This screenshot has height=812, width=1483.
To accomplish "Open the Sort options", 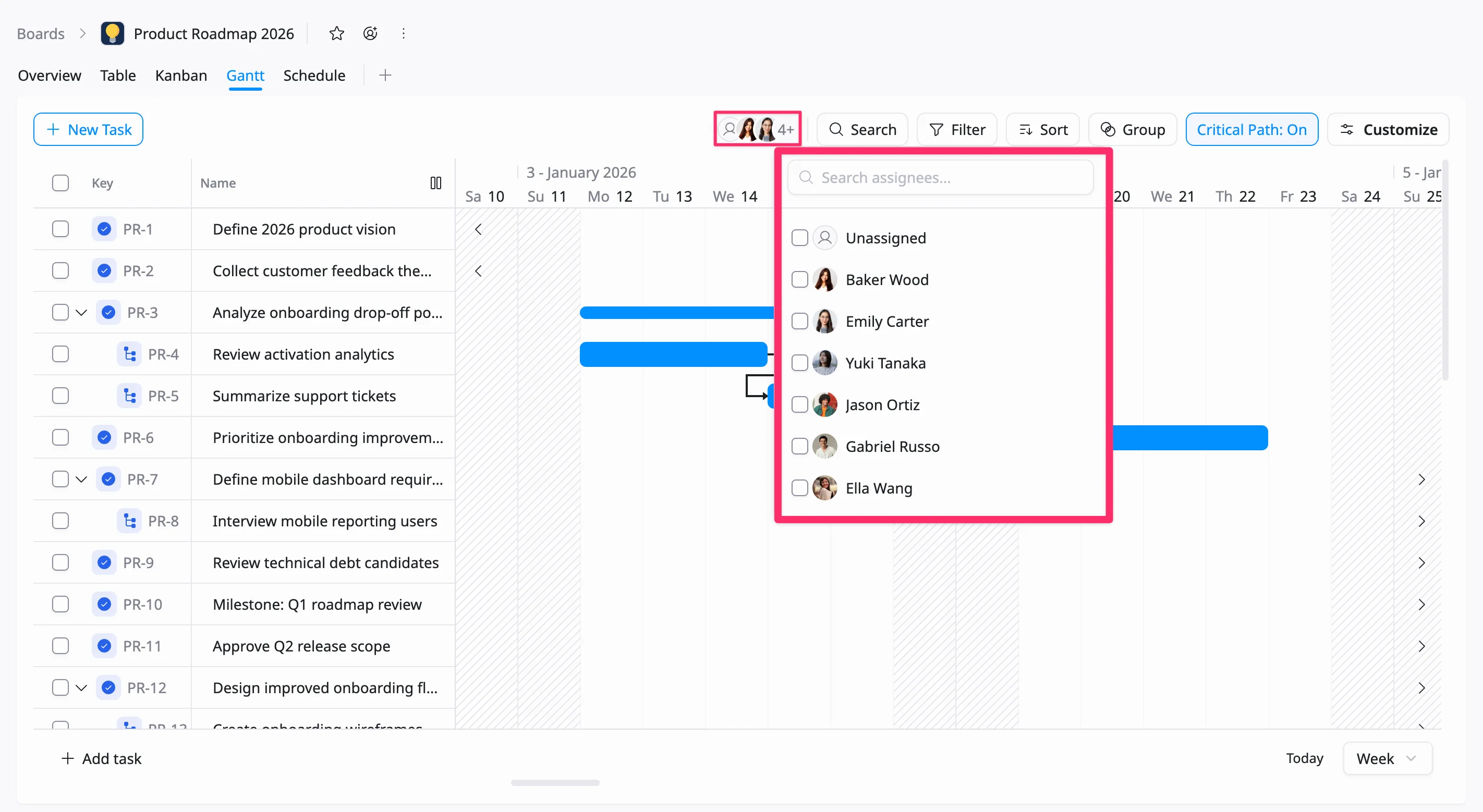I will 1042,129.
